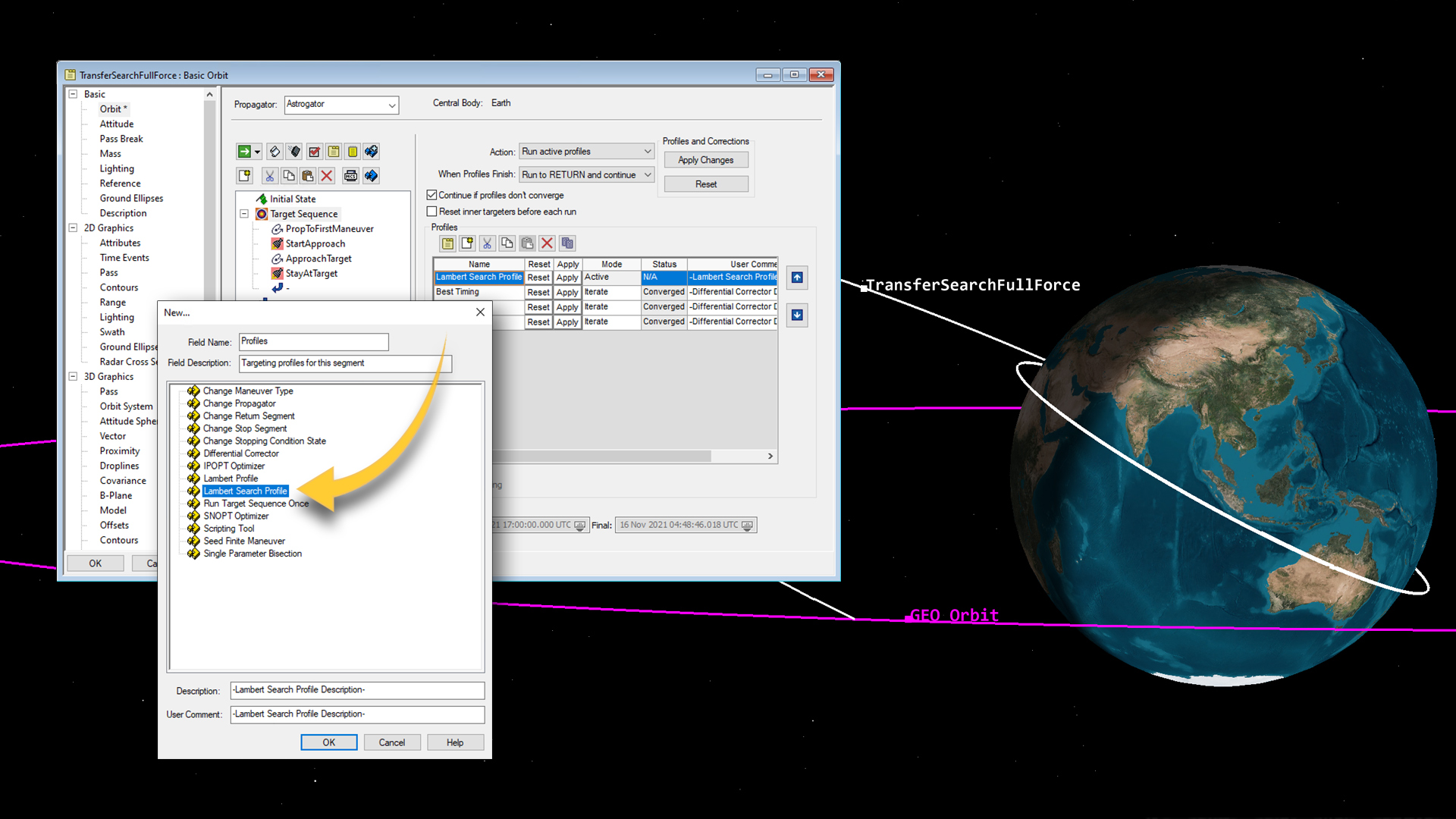Click the red X delete icon in Profiles toolbar
The width and height of the screenshot is (1456, 819).
pyautogui.click(x=547, y=243)
